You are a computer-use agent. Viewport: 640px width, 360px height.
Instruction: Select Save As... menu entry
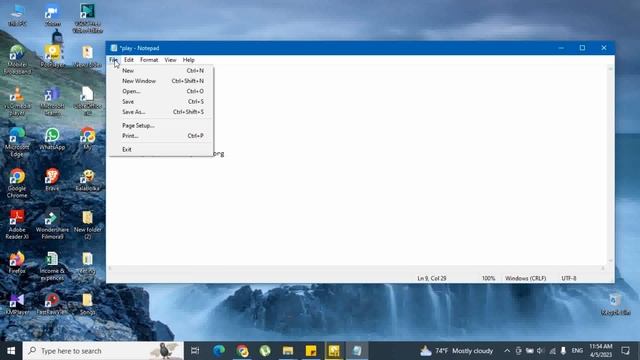[x=161, y=112]
